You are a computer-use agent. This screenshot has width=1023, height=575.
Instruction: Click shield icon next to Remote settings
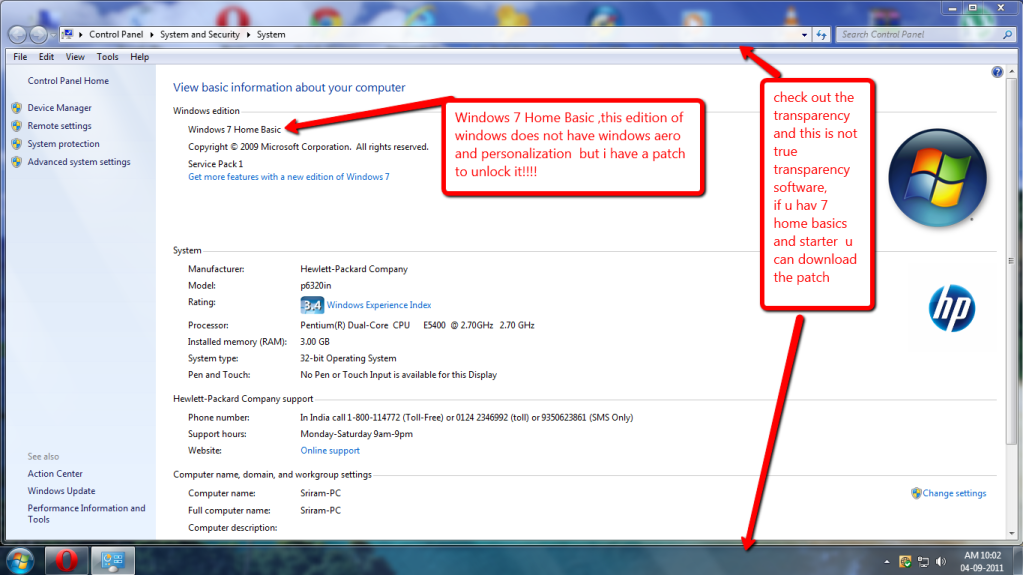(16, 126)
